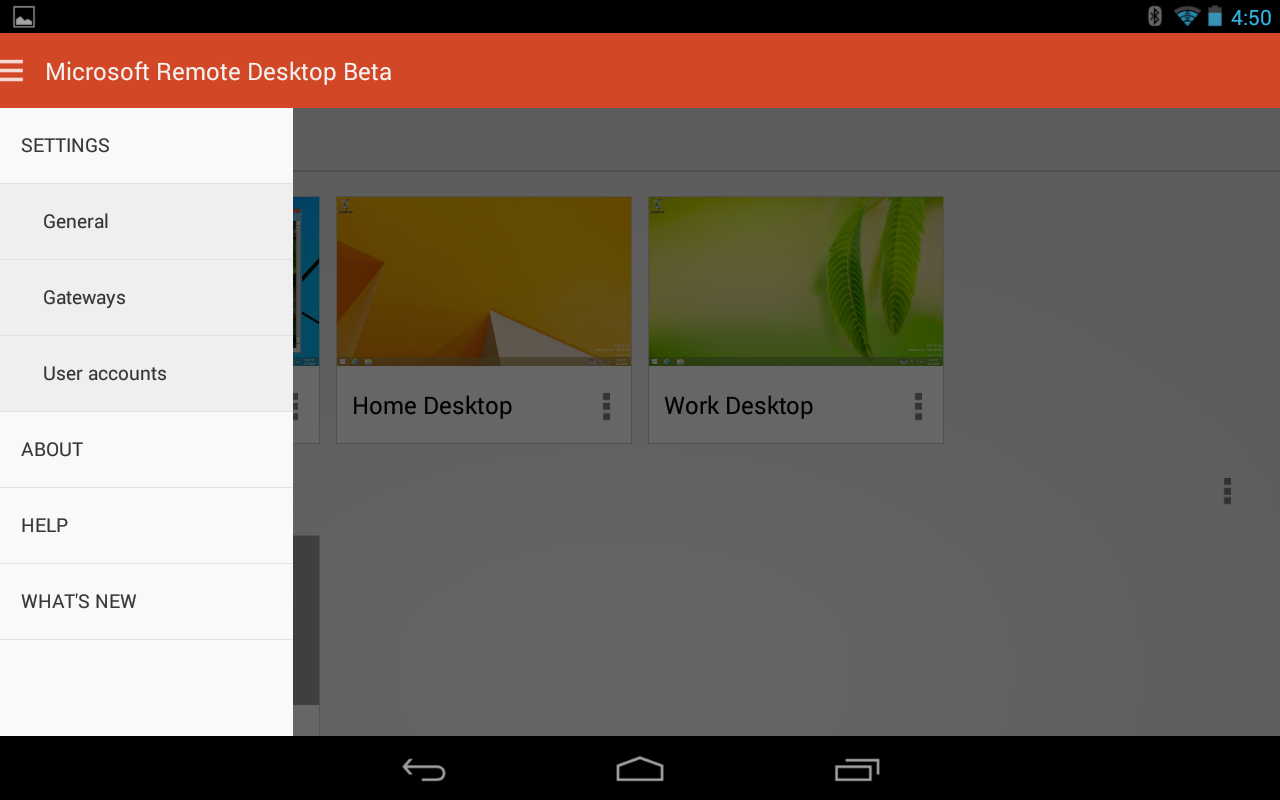Open the Home Desktop thumbnail
The image size is (1280, 800).
[484, 281]
